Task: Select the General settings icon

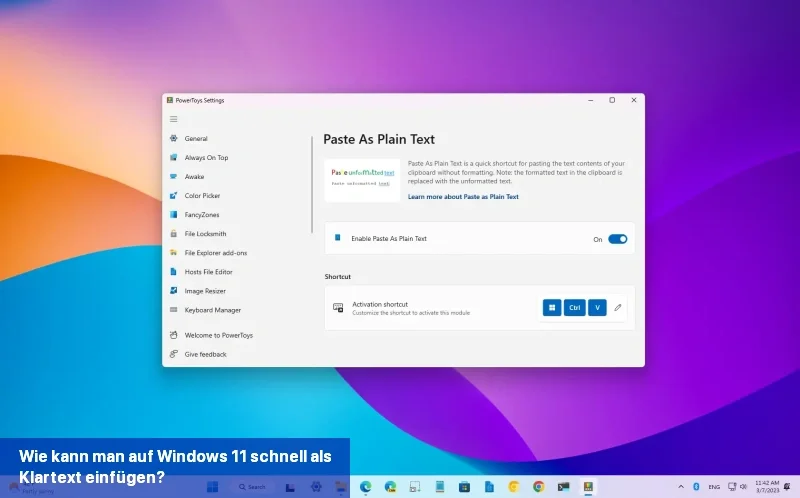Action: 174,138
